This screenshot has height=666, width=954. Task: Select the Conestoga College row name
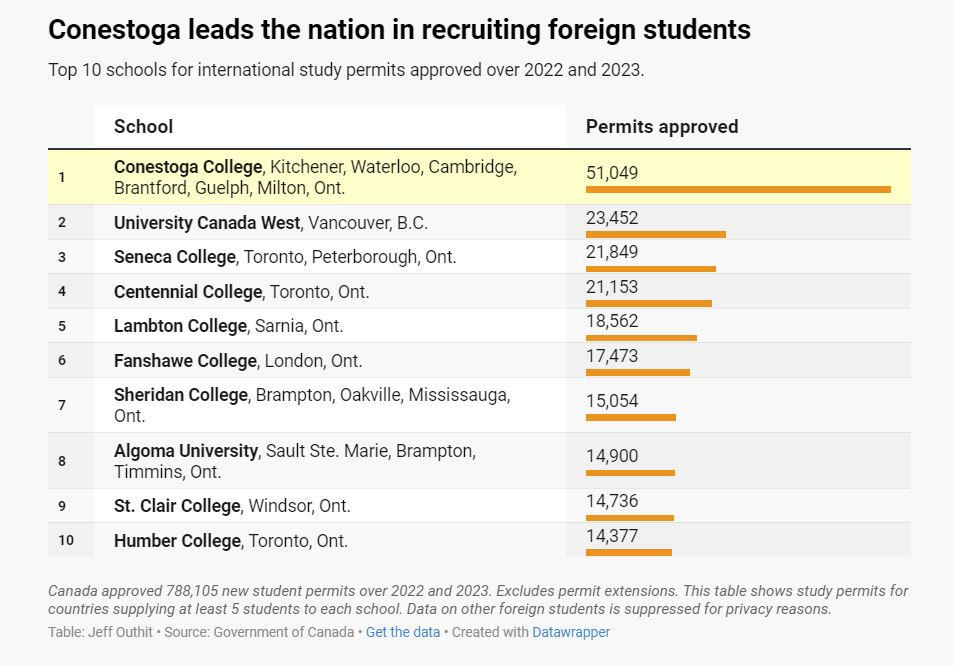click(x=188, y=167)
